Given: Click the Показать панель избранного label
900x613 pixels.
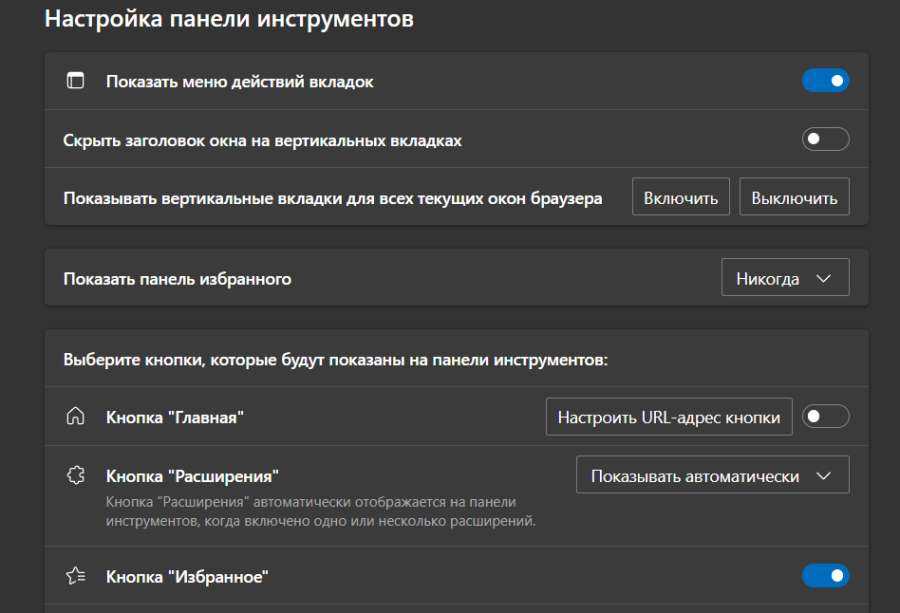Looking at the screenshot, I should click(177, 279).
